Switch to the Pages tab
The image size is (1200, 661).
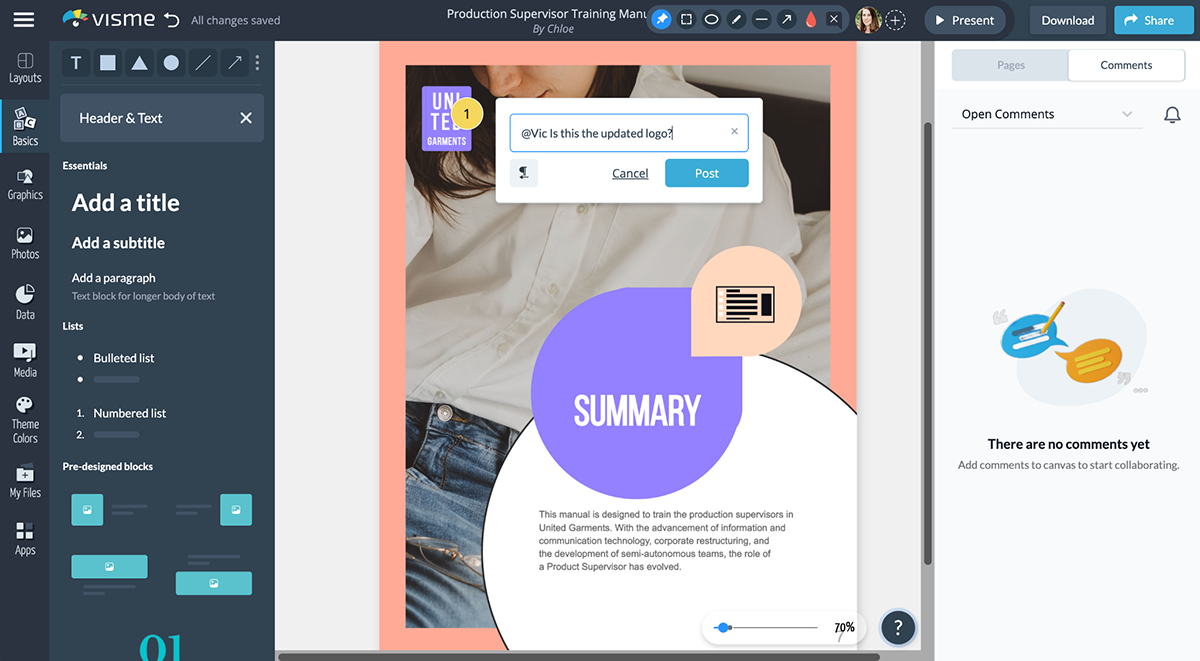pyautogui.click(x=1010, y=65)
